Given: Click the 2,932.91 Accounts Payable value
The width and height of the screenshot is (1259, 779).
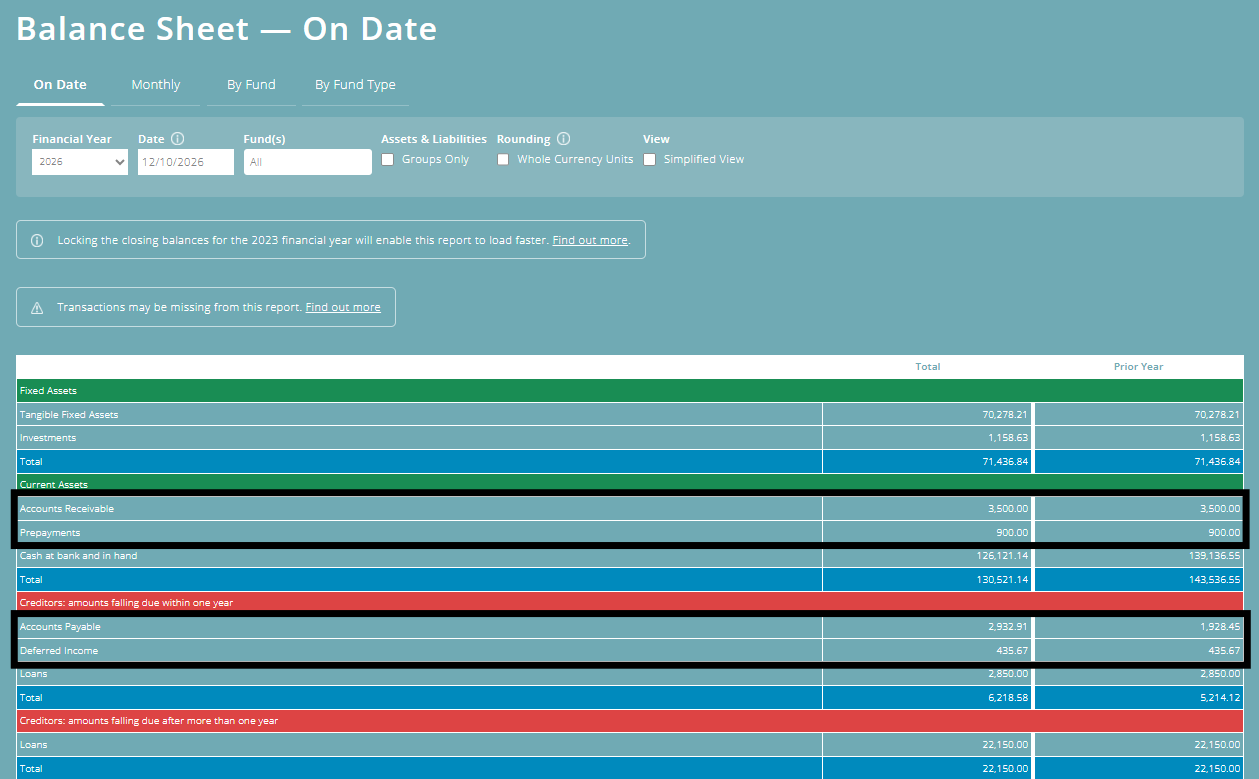Looking at the screenshot, I should [1007, 627].
